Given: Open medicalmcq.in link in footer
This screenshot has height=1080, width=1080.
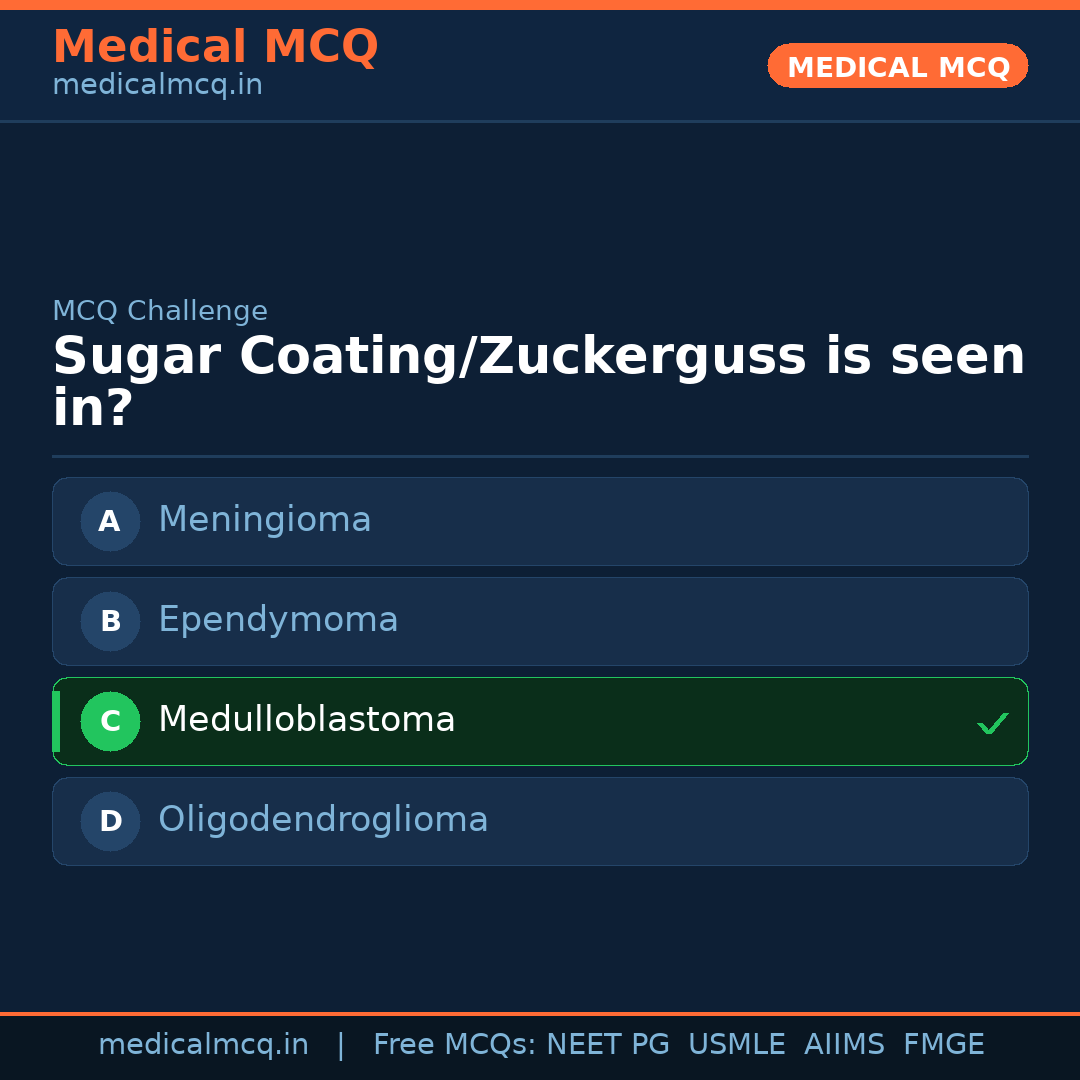Looking at the screenshot, I should pyautogui.click(x=203, y=1045).
